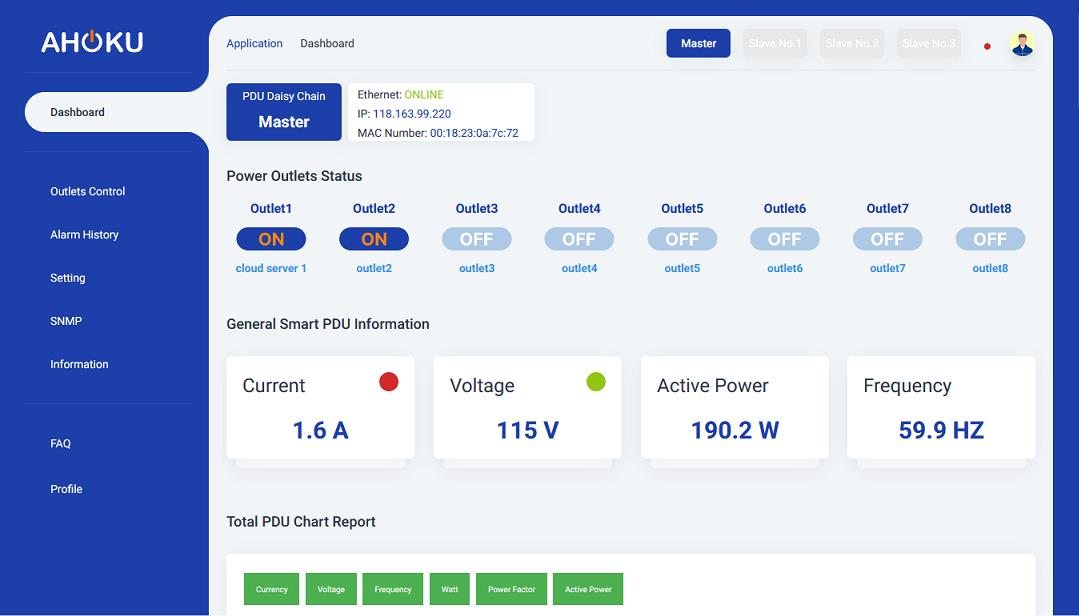1079x616 pixels.
Task: Click the user avatar icon
Action: 1021,44
